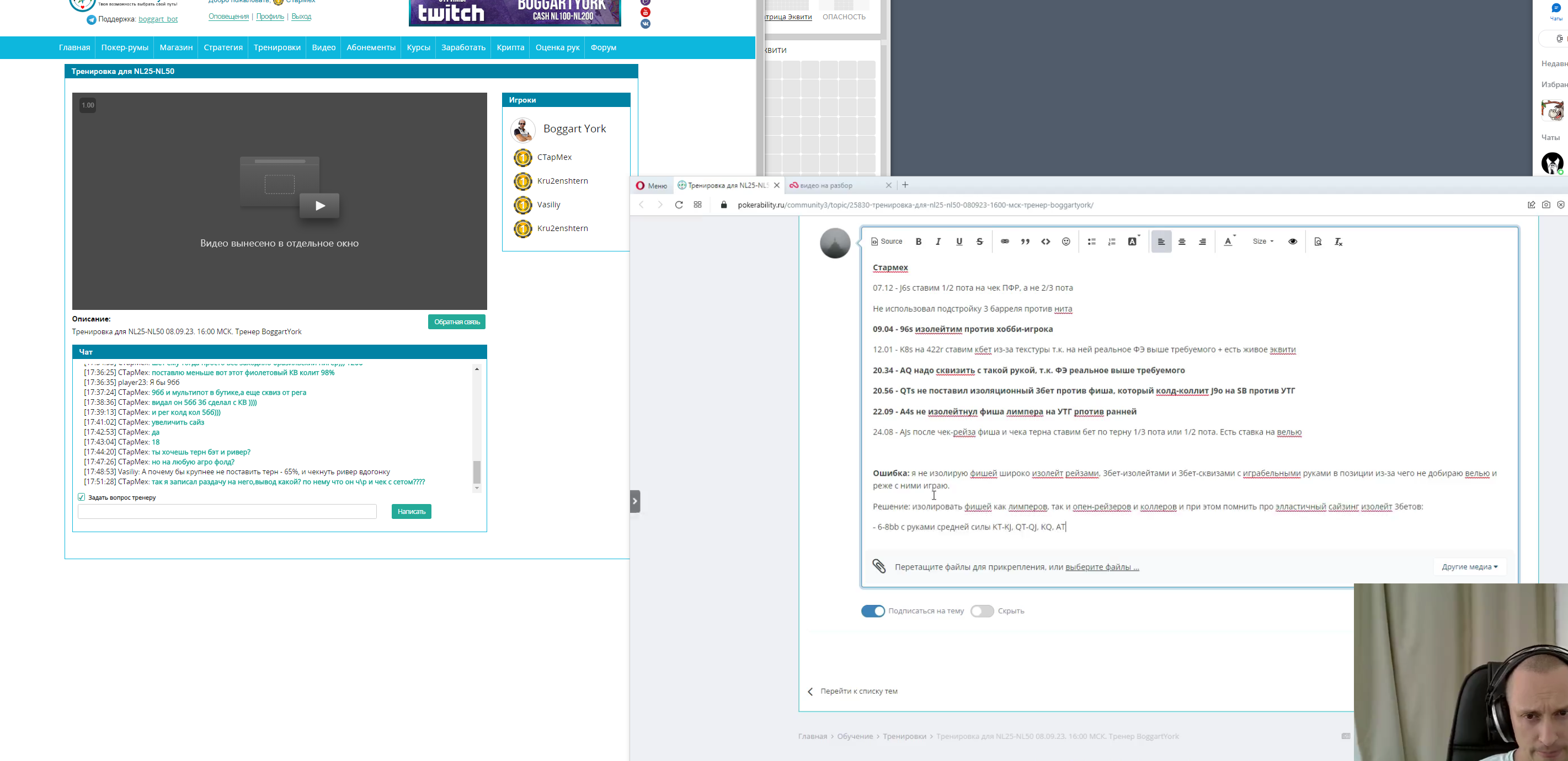Check the Задать вопрос тренеру checkbox
Screen dimensions: 1568x761
pyautogui.click(x=82, y=497)
